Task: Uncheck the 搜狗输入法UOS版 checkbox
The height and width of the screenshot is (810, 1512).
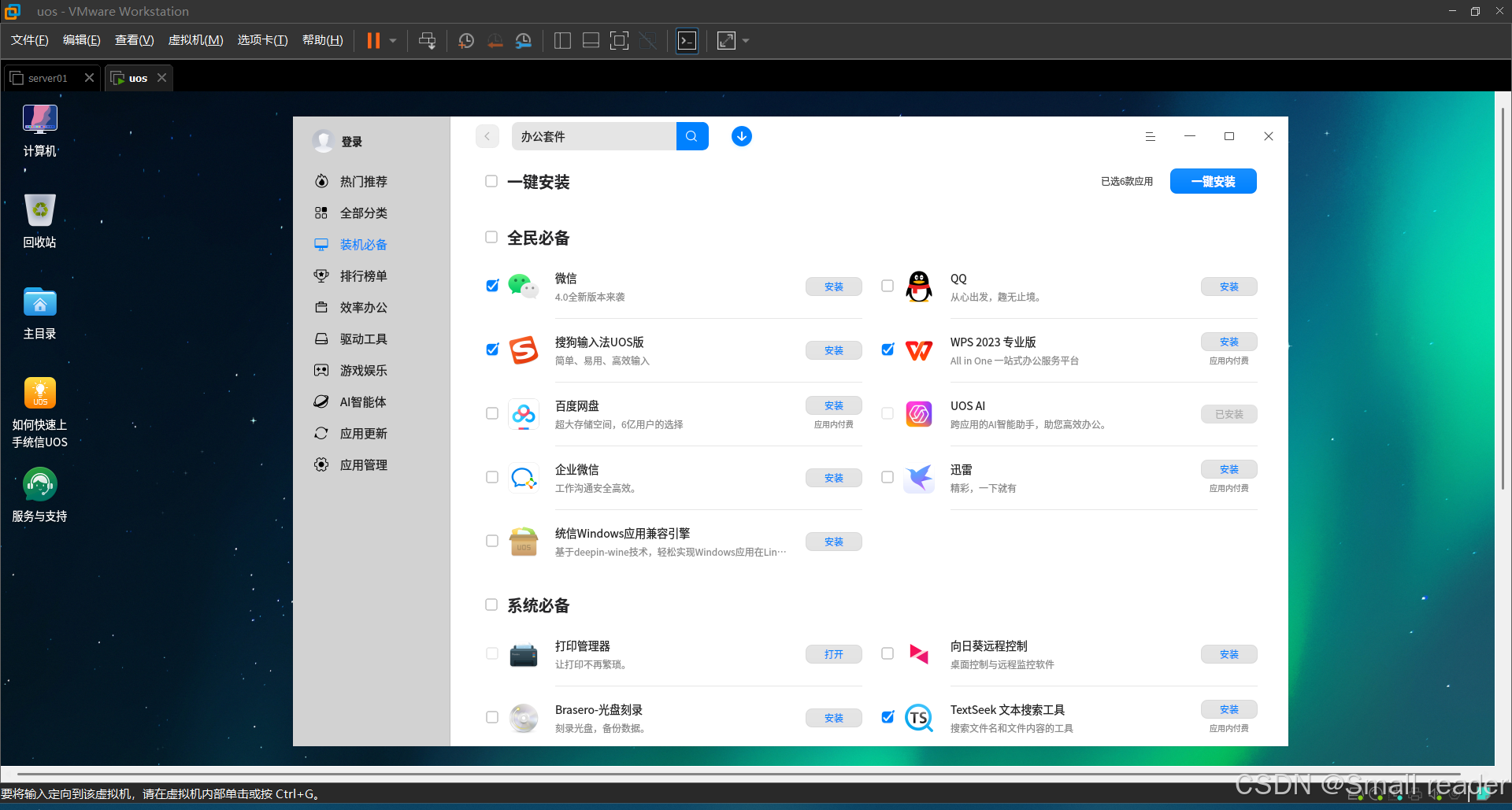Action: tap(492, 350)
